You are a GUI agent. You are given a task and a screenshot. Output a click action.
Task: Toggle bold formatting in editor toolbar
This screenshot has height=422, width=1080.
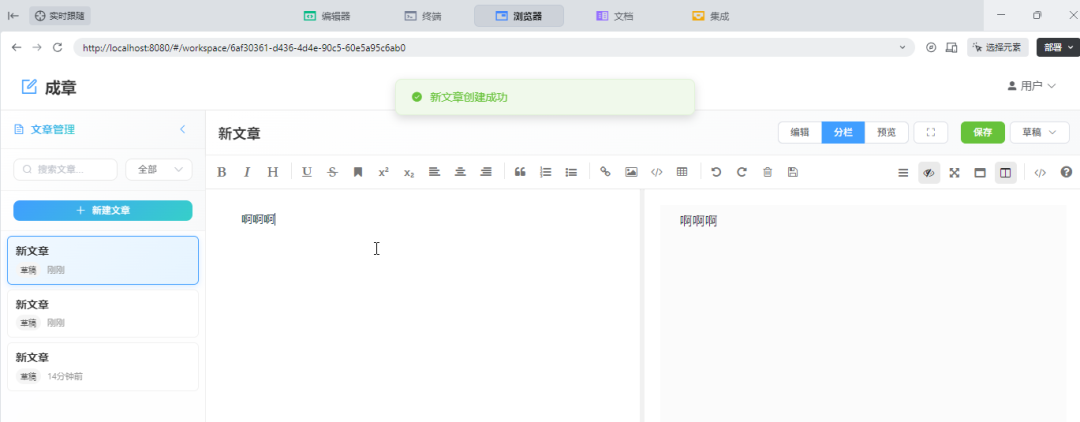pos(222,172)
